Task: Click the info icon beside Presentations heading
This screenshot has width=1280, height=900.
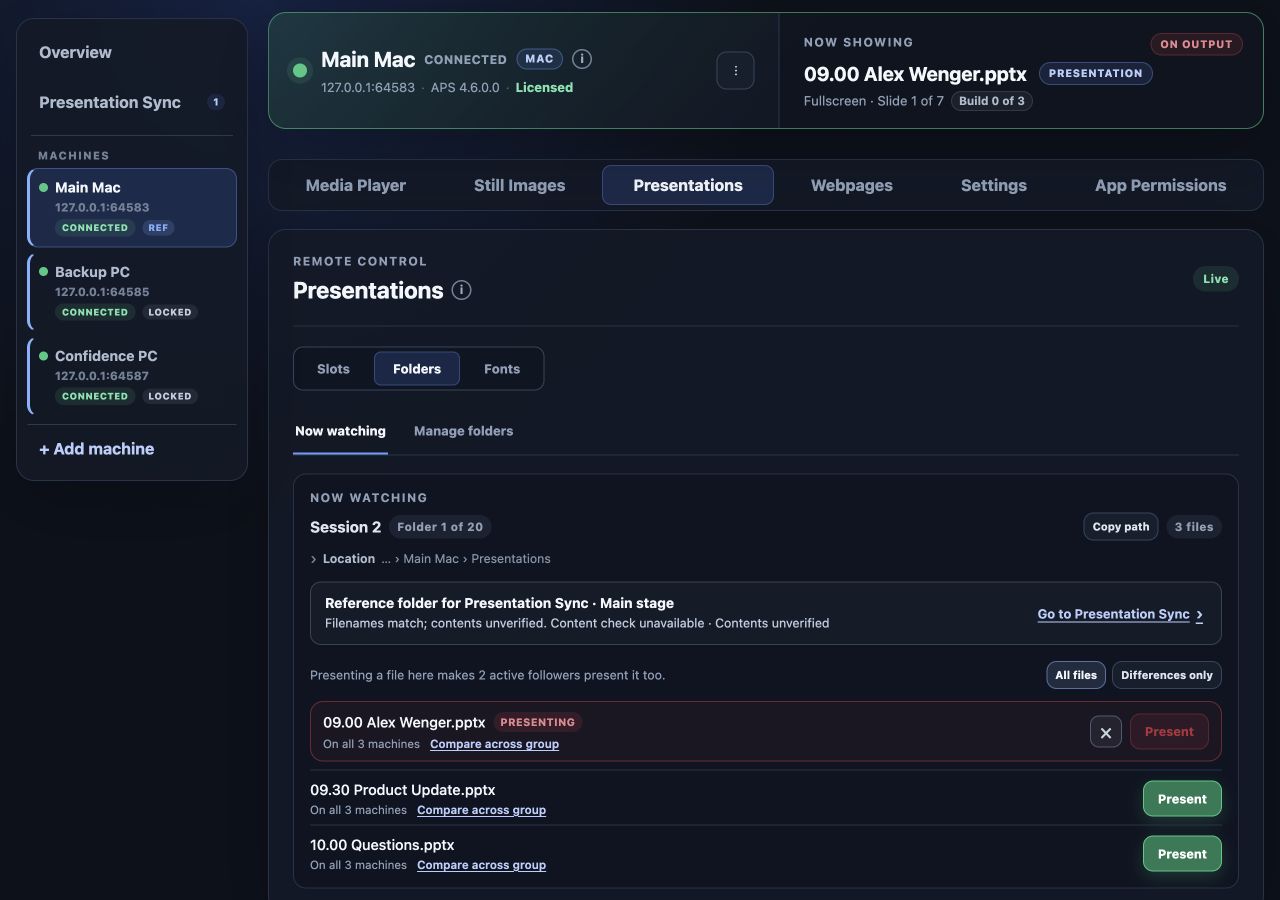Action: pyautogui.click(x=461, y=290)
